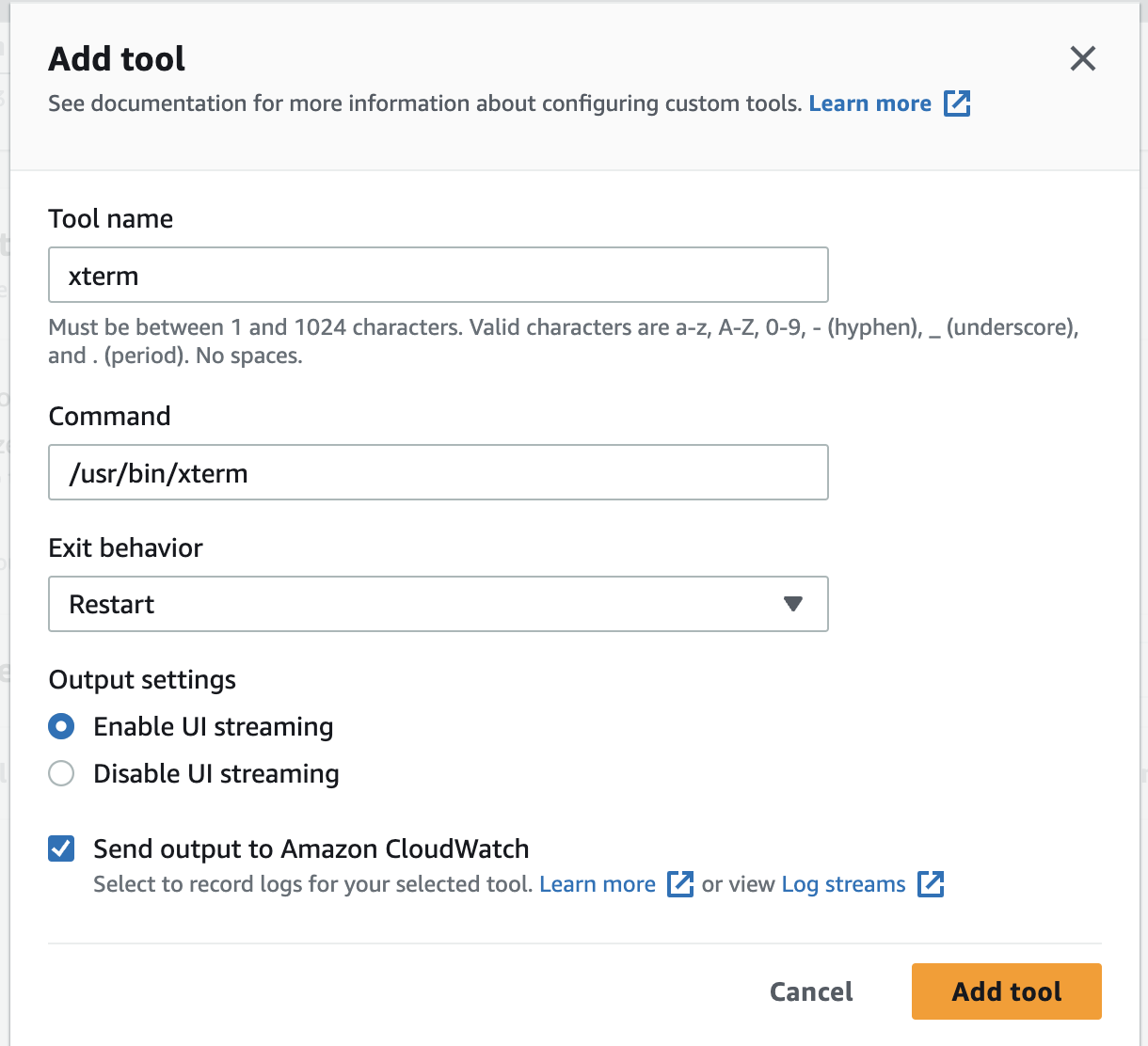Click the Exit behavior label
The height and width of the screenshot is (1046, 1148).
(125, 547)
